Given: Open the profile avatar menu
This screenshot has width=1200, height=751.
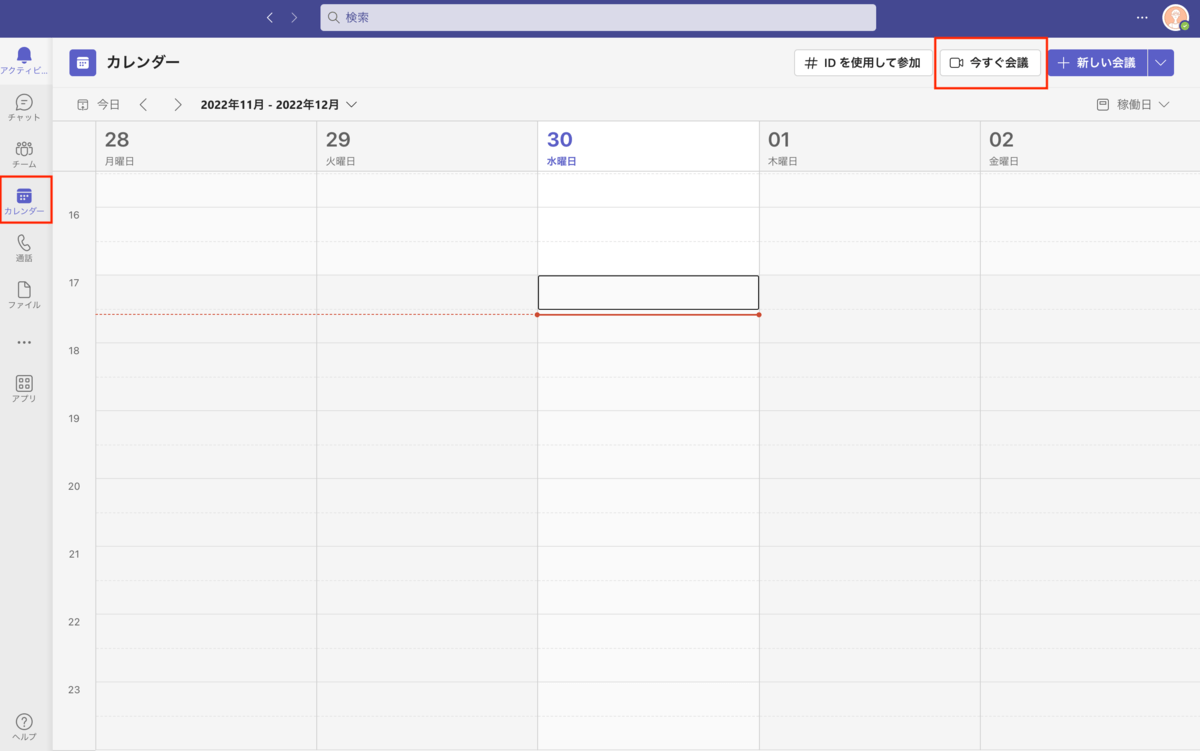Looking at the screenshot, I should coord(1174,17).
